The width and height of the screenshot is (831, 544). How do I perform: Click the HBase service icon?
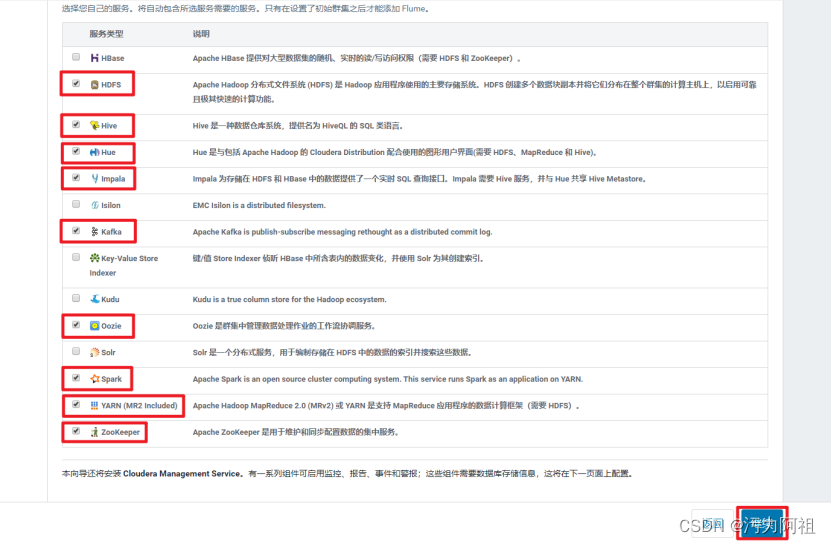click(94, 58)
